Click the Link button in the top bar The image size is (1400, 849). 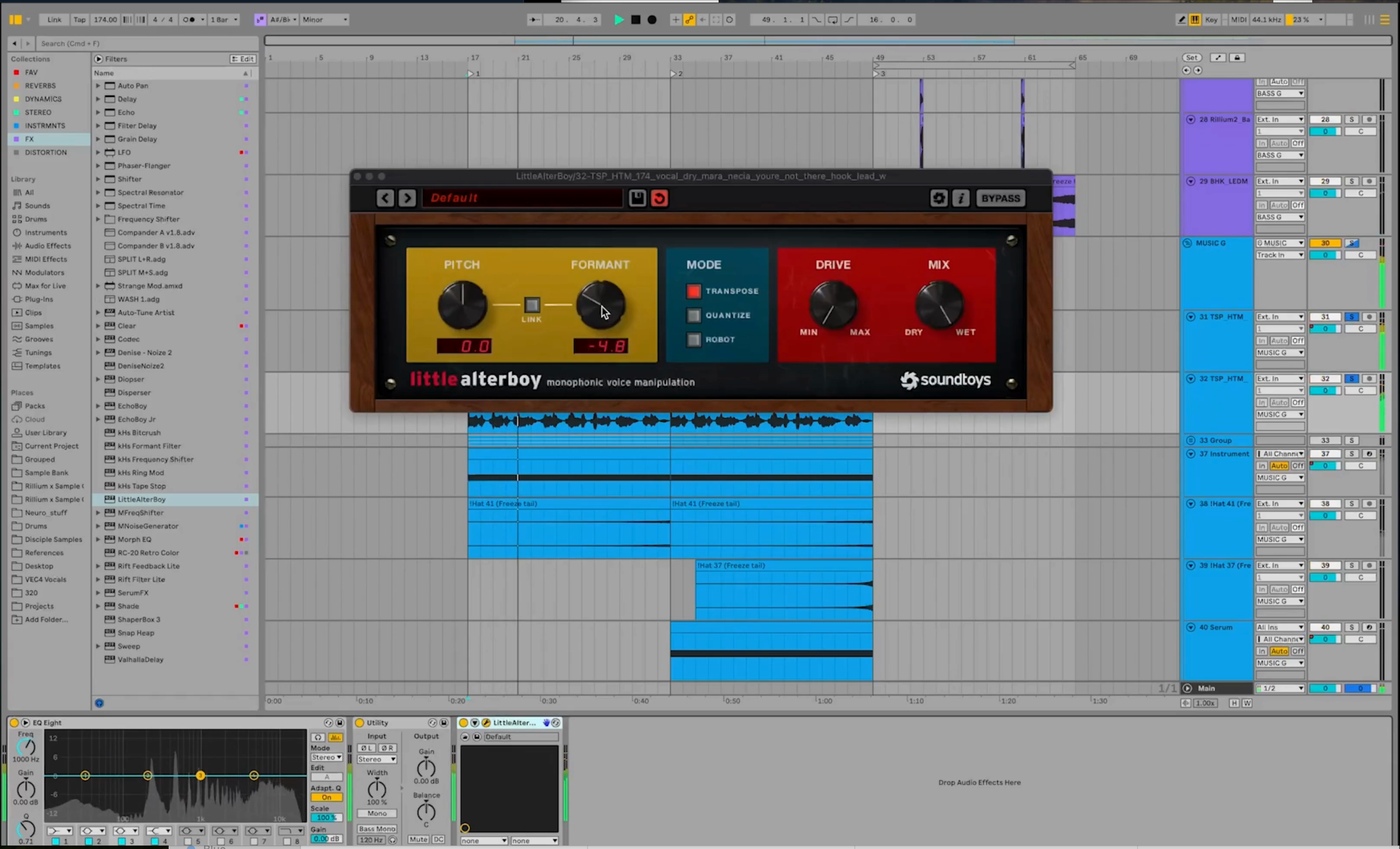point(54,19)
